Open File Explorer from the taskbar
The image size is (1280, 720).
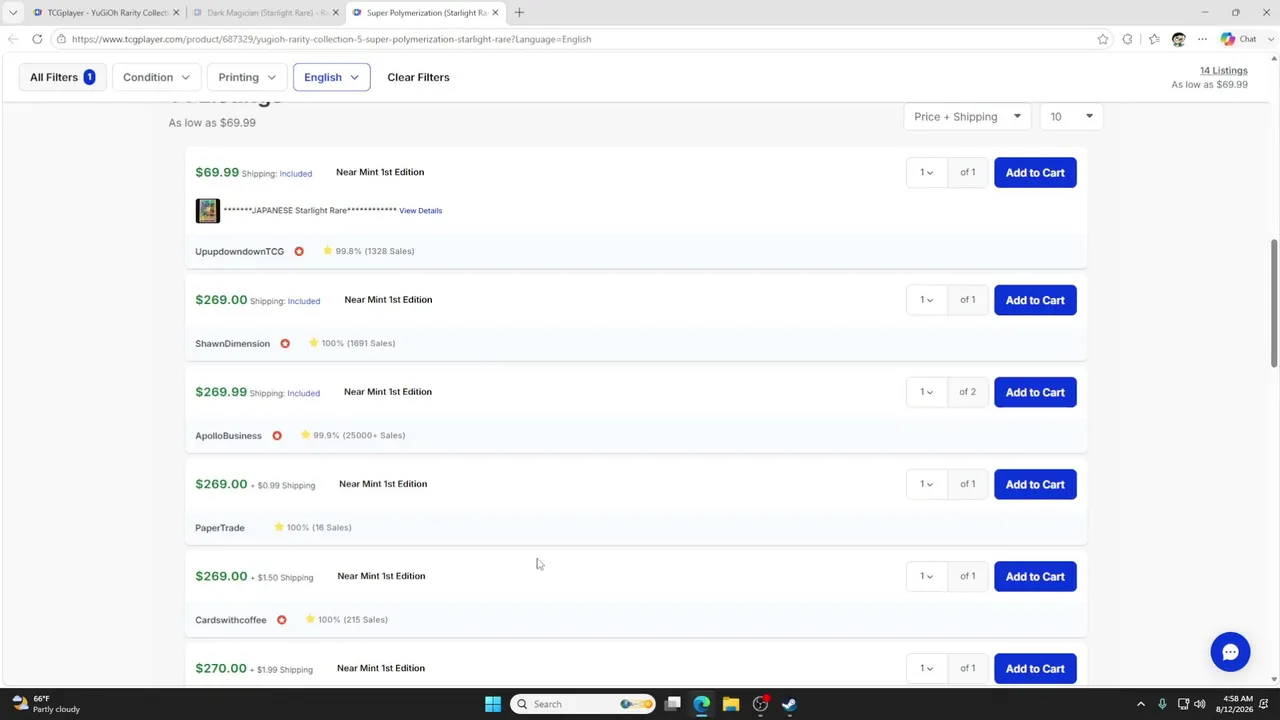(731, 704)
